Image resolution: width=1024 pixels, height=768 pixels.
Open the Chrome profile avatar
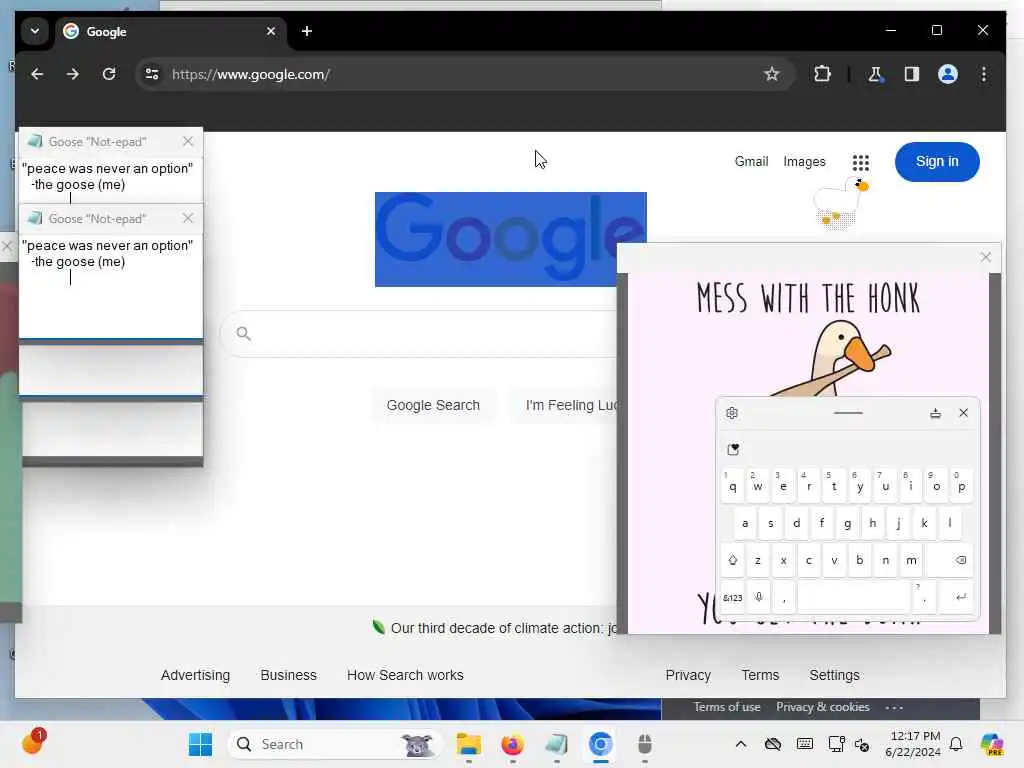pos(948,74)
